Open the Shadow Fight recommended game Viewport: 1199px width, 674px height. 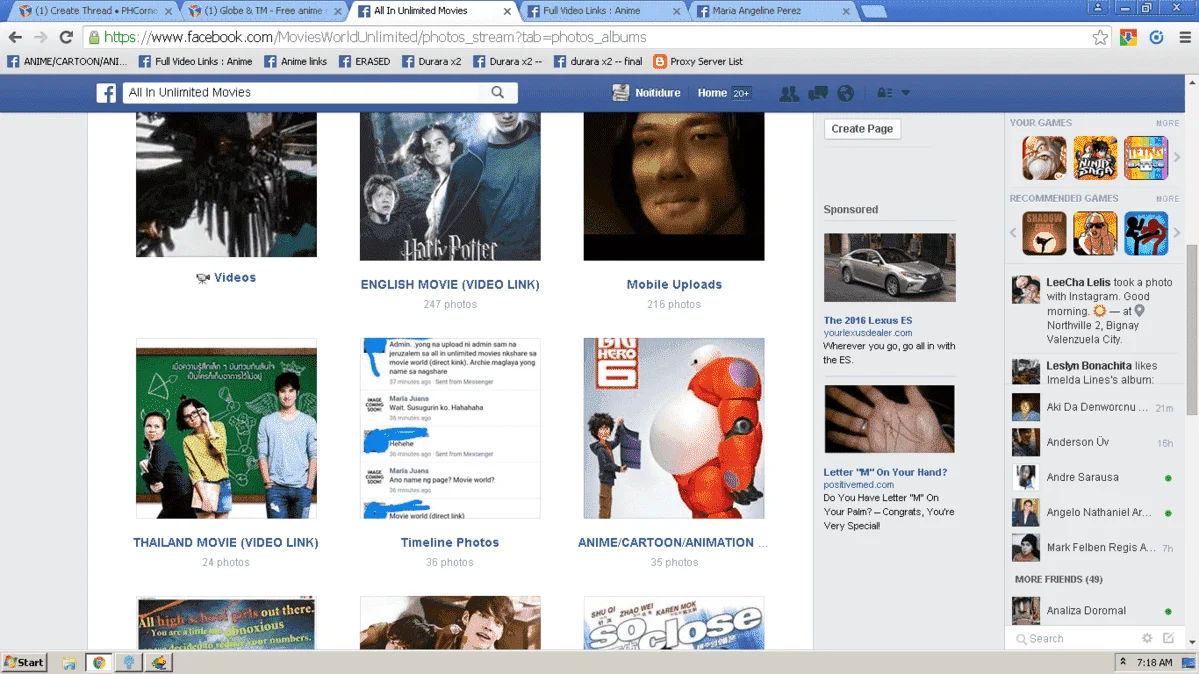tap(1045, 233)
